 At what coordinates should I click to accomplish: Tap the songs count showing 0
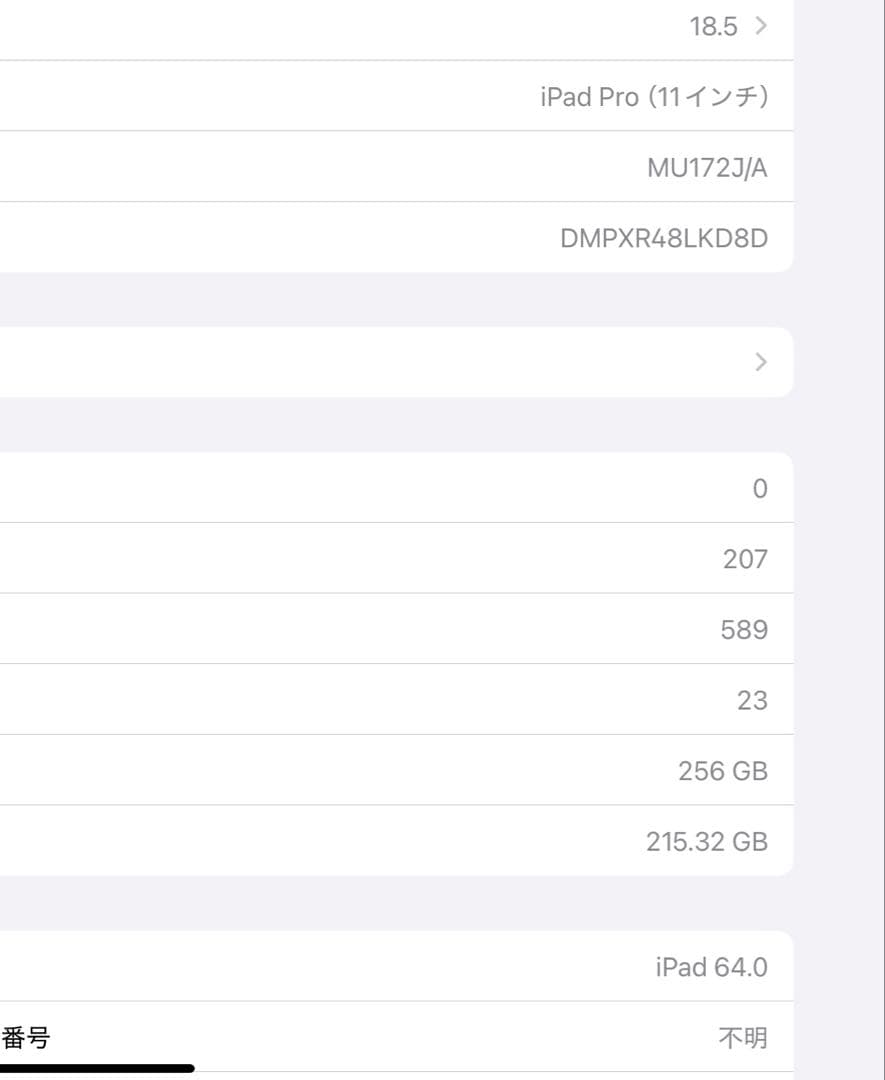click(x=758, y=488)
